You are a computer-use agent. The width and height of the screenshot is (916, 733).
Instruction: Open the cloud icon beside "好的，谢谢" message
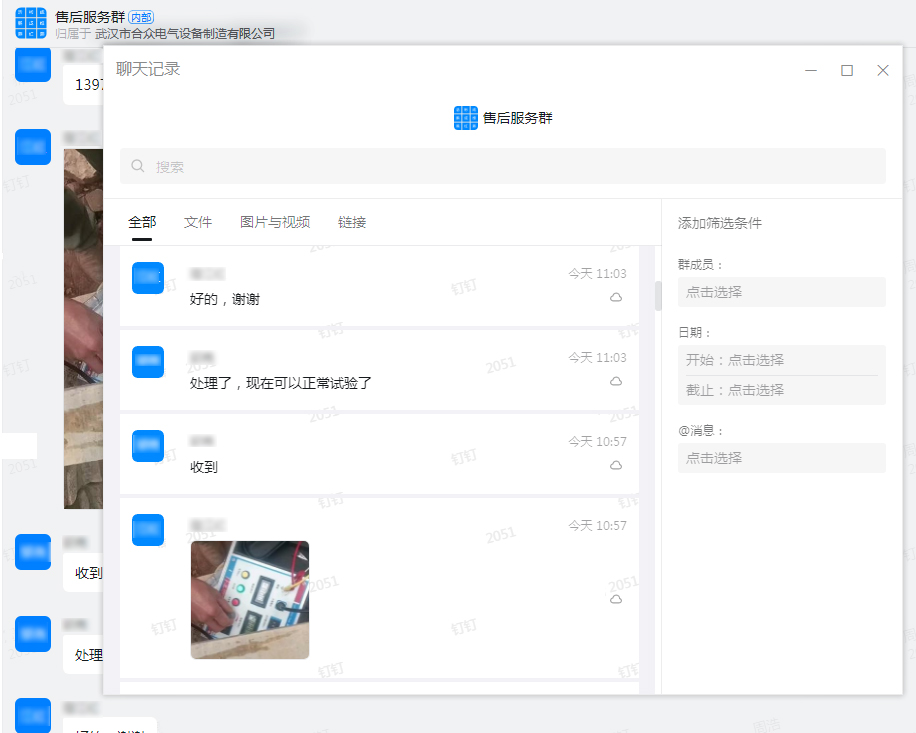(x=616, y=297)
